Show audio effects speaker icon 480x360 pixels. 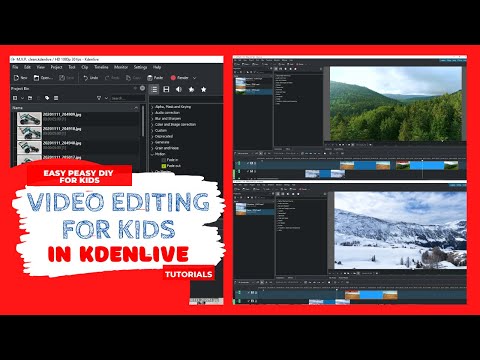(x=179, y=89)
